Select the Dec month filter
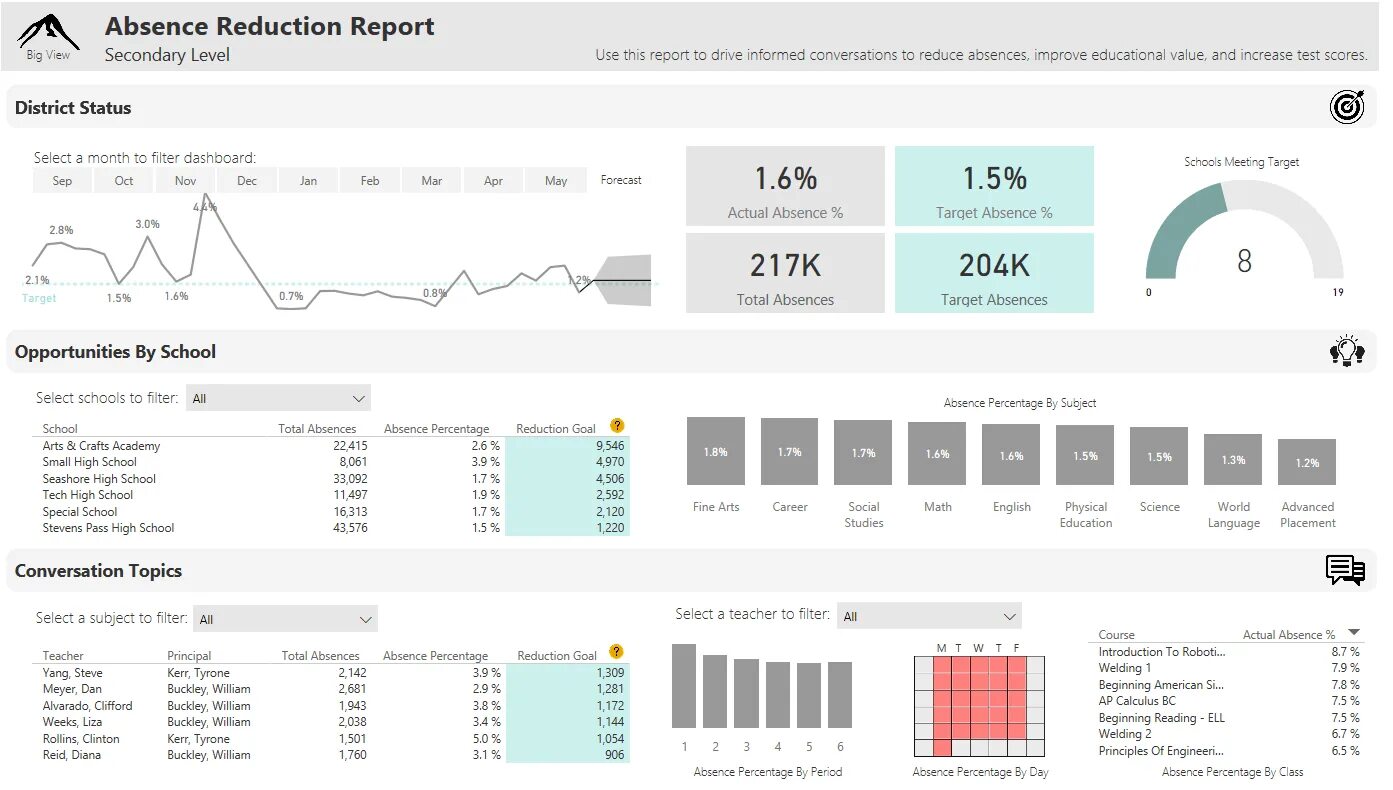The height and width of the screenshot is (790, 1393). click(x=247, y=181)
